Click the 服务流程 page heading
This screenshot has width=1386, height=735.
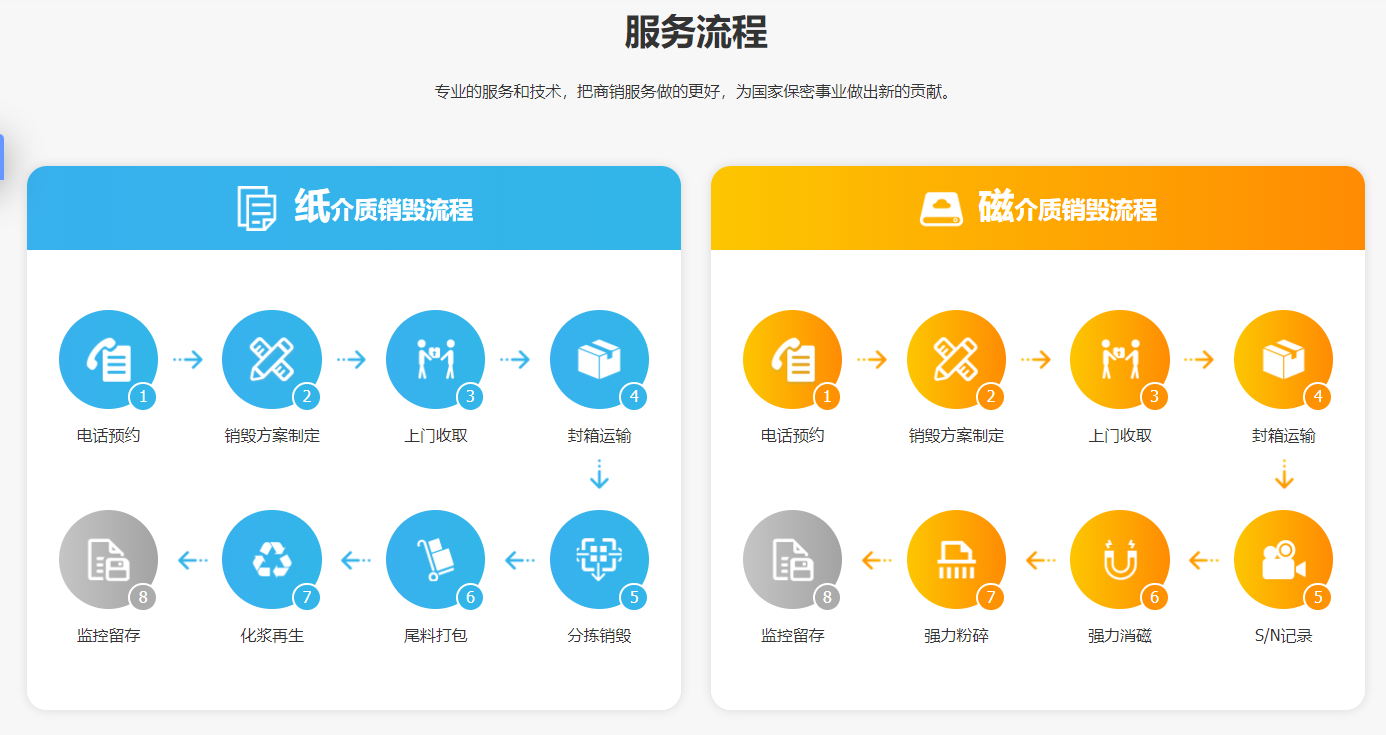[x=696, y=32]
